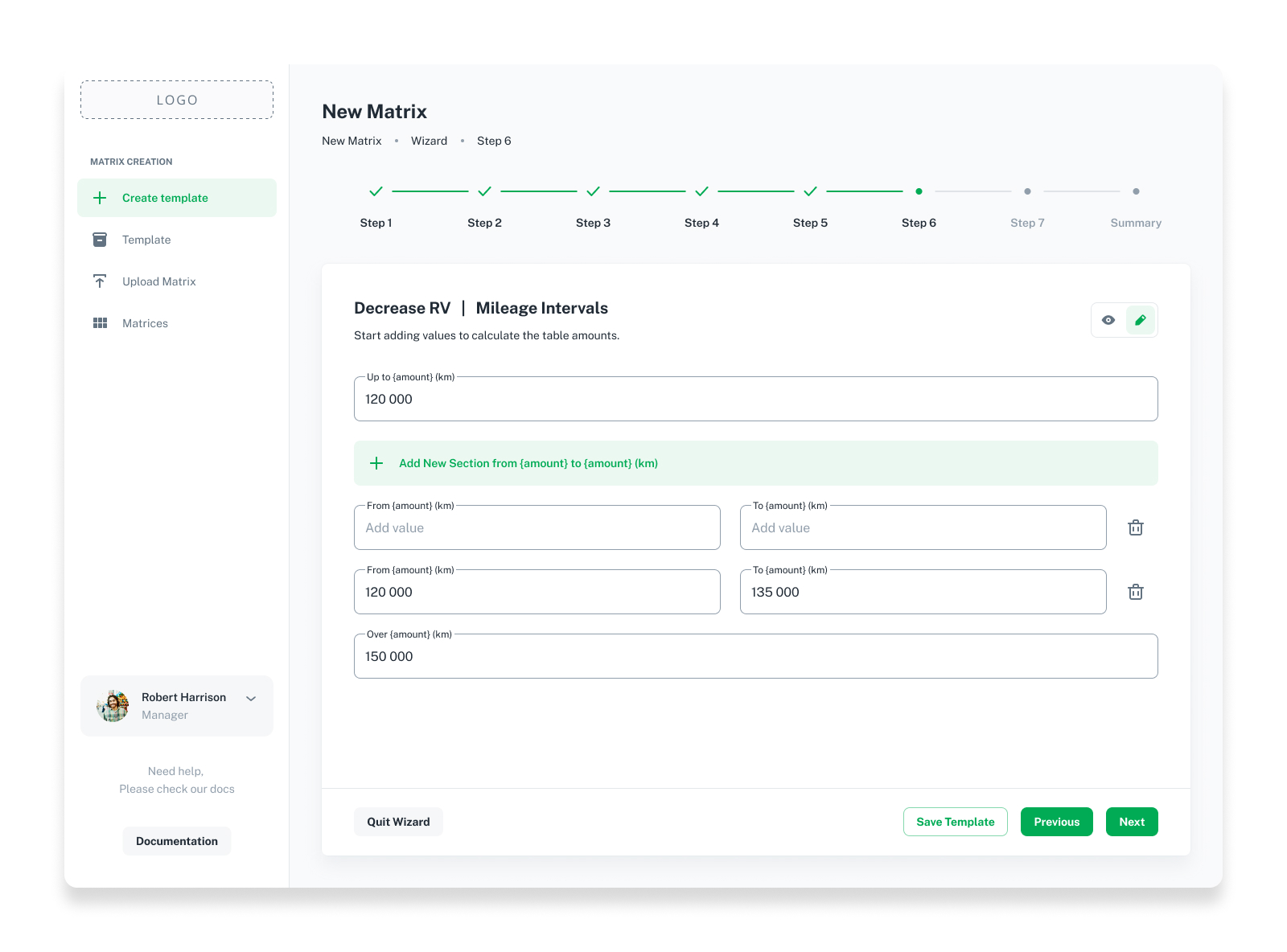This screenshot has width=1287, height=952.
Task: Open the Documentation button
Action: [x=177, y=841]
